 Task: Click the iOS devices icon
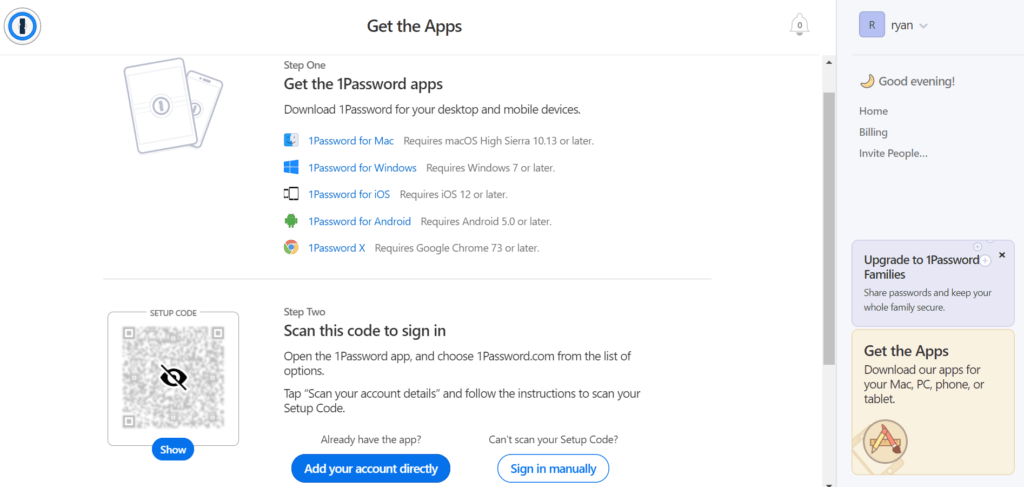click(291, 194)
